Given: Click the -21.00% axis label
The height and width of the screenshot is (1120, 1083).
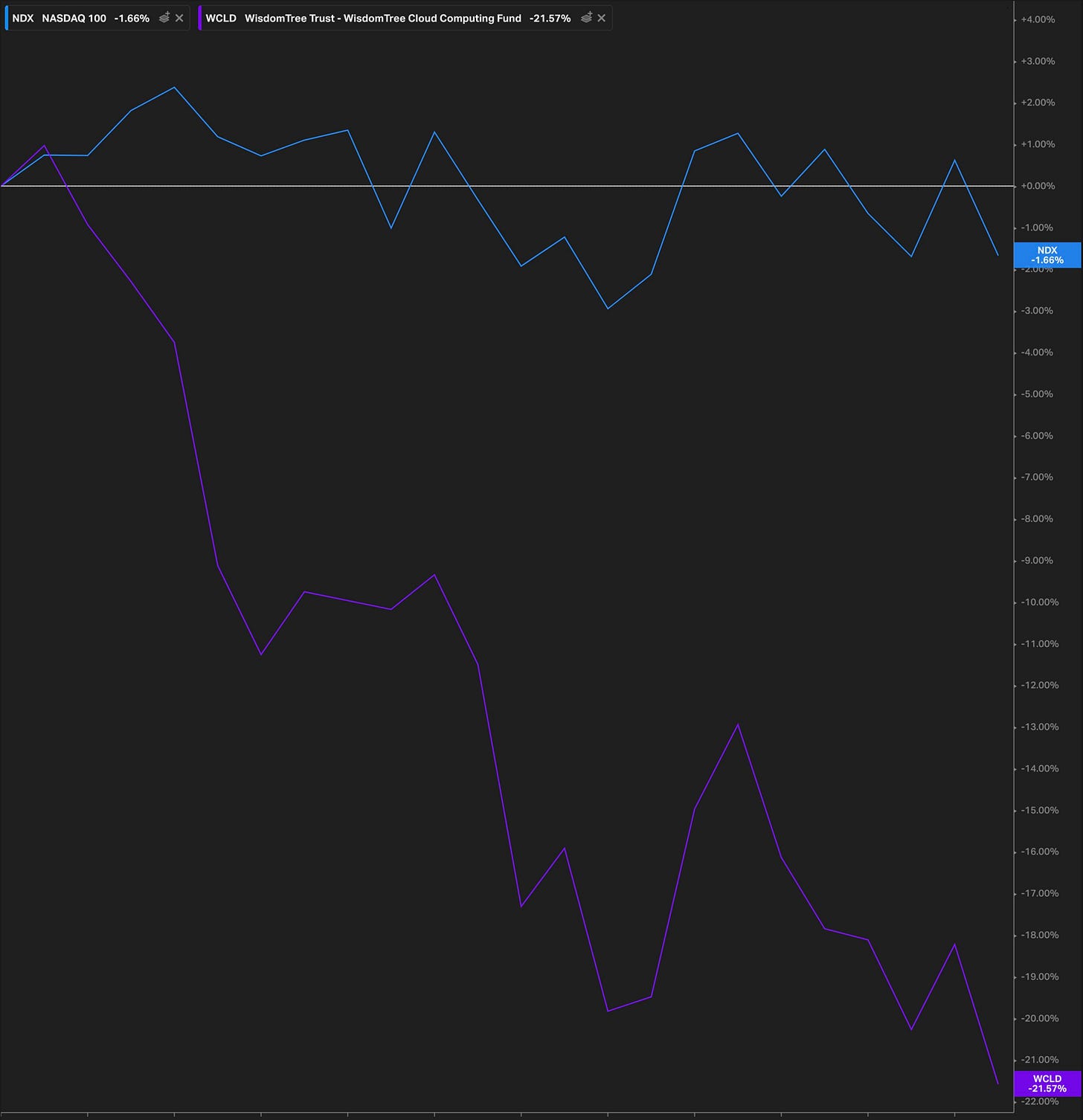Looking at the screenshot, I should (x=1038, y=1060).
